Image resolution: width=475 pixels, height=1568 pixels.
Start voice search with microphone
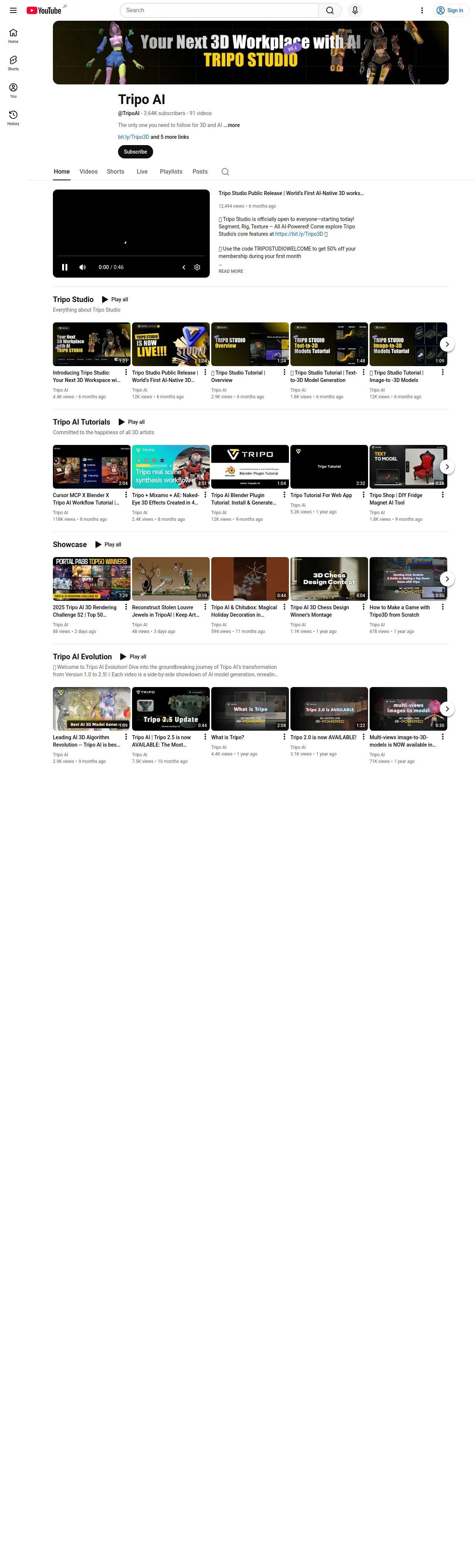[355, 10]
